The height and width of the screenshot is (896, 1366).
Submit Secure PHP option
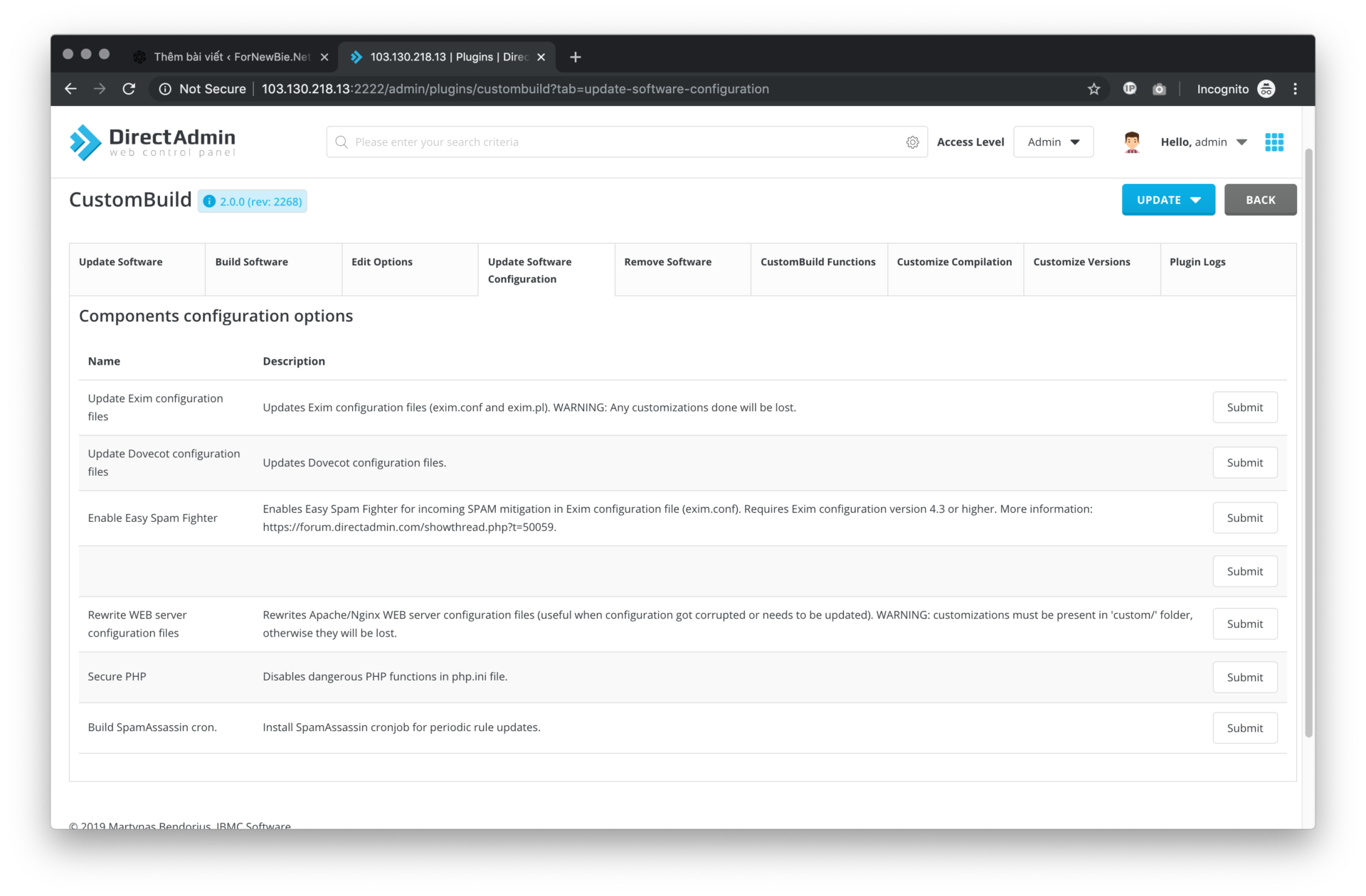(x=1244, y=678)
